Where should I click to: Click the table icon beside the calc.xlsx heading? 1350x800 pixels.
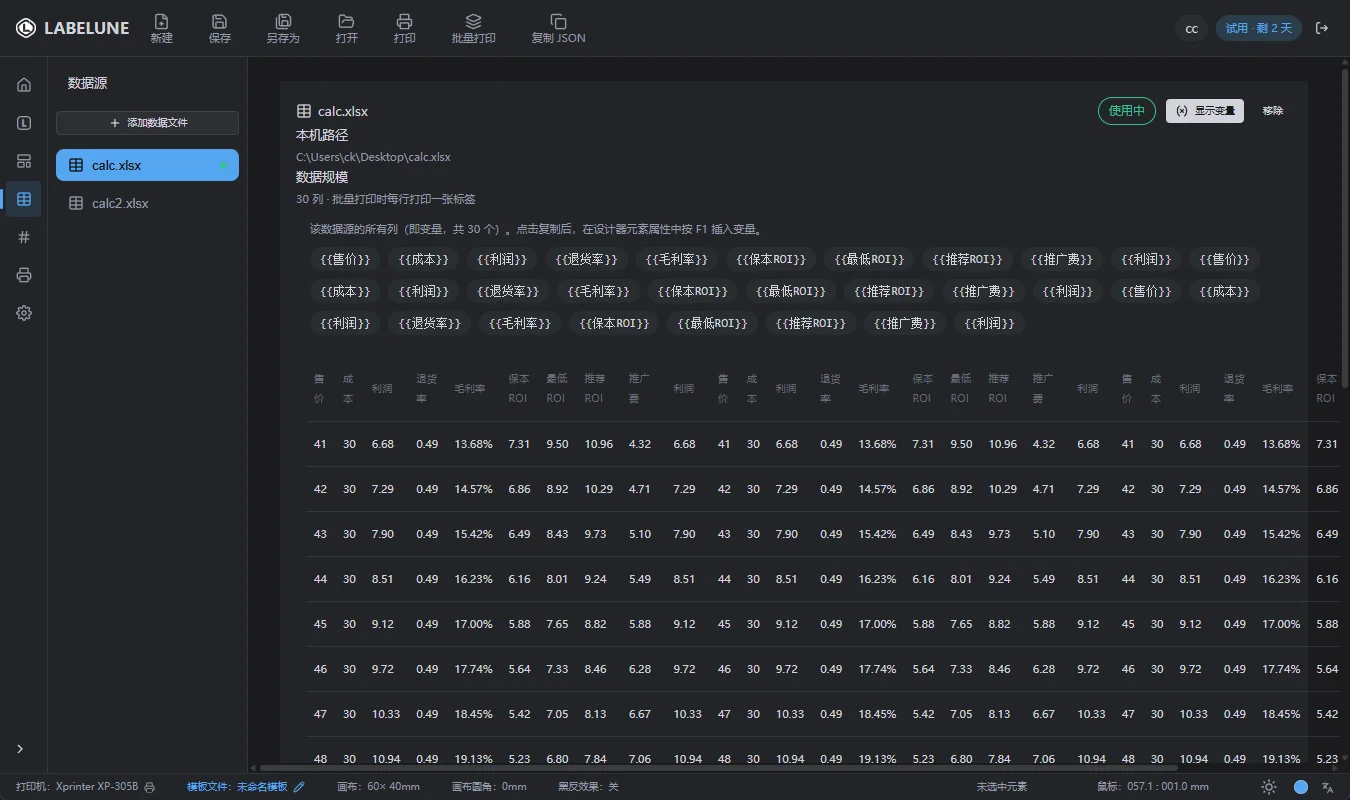point(304,111)
